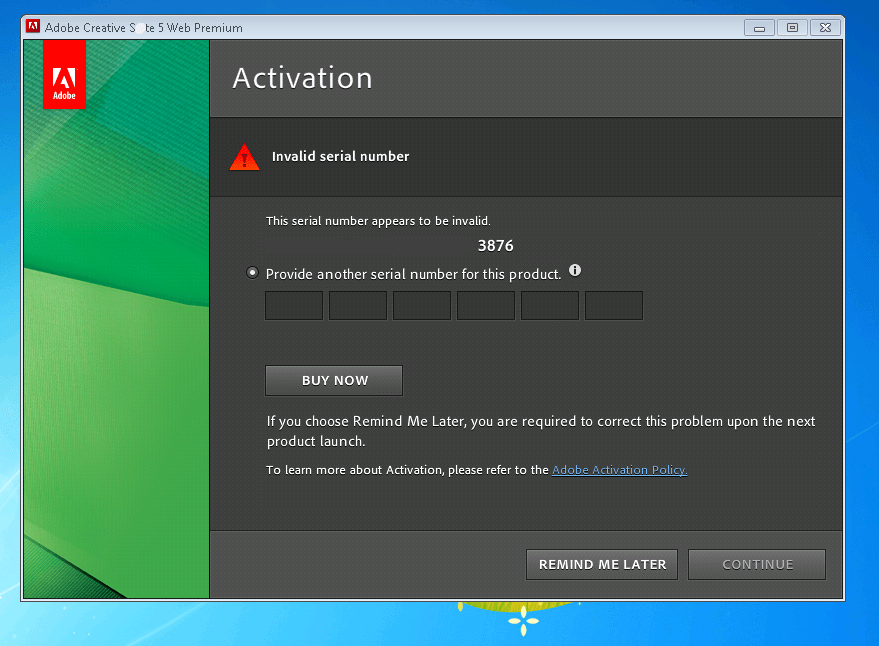This screenshot has width=879, height=646.
Task: Click the last serial number field
Action: [x=613, y=305]
